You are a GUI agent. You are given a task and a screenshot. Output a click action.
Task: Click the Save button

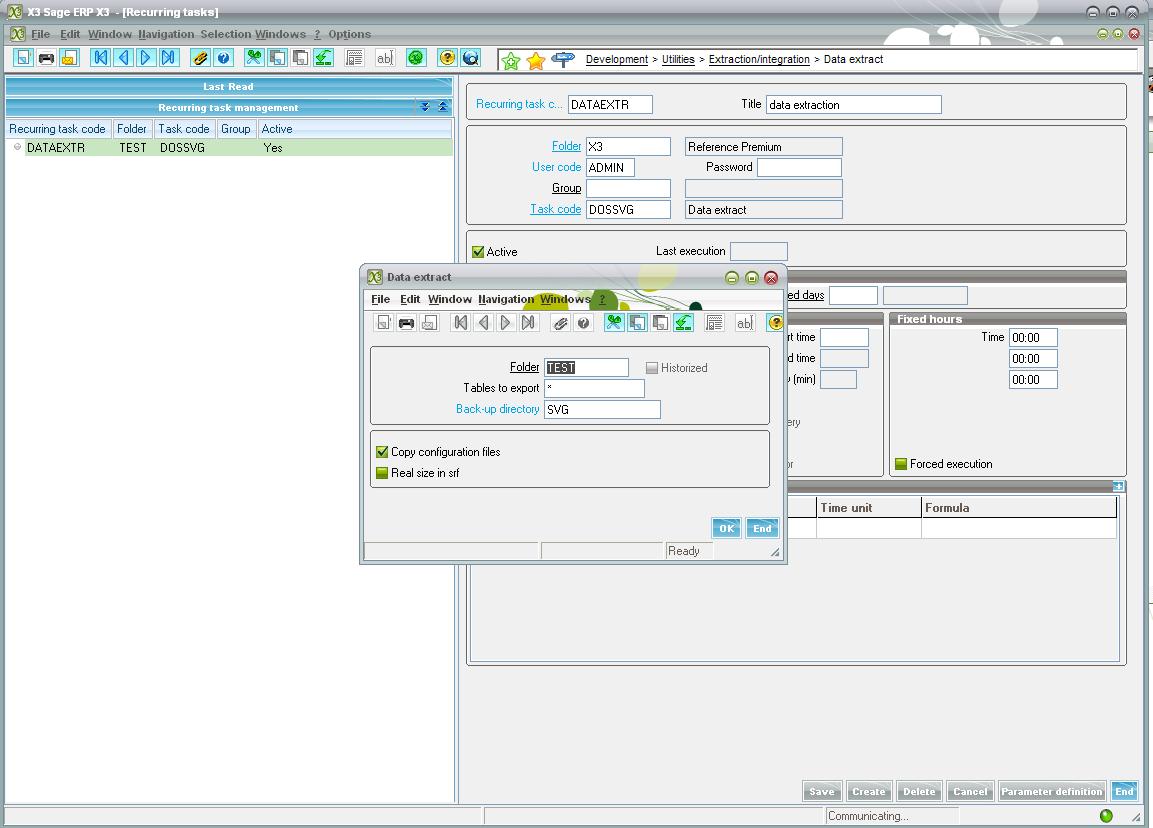point(821,791)
